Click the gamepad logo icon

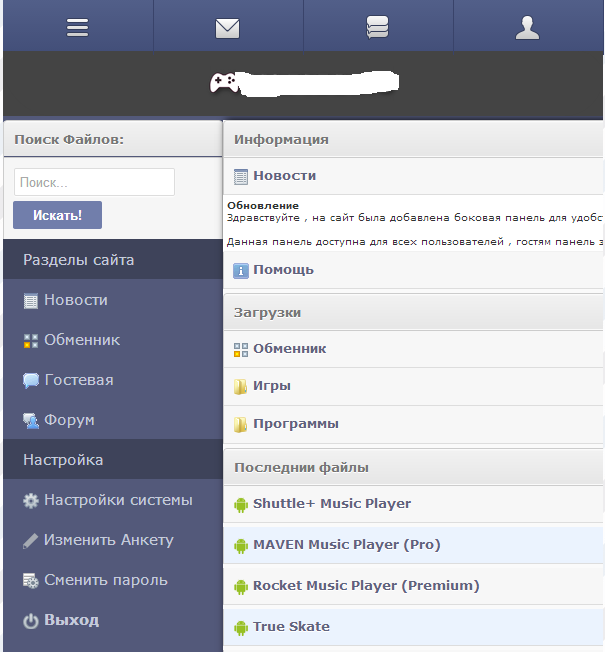(x=224, y=83)
